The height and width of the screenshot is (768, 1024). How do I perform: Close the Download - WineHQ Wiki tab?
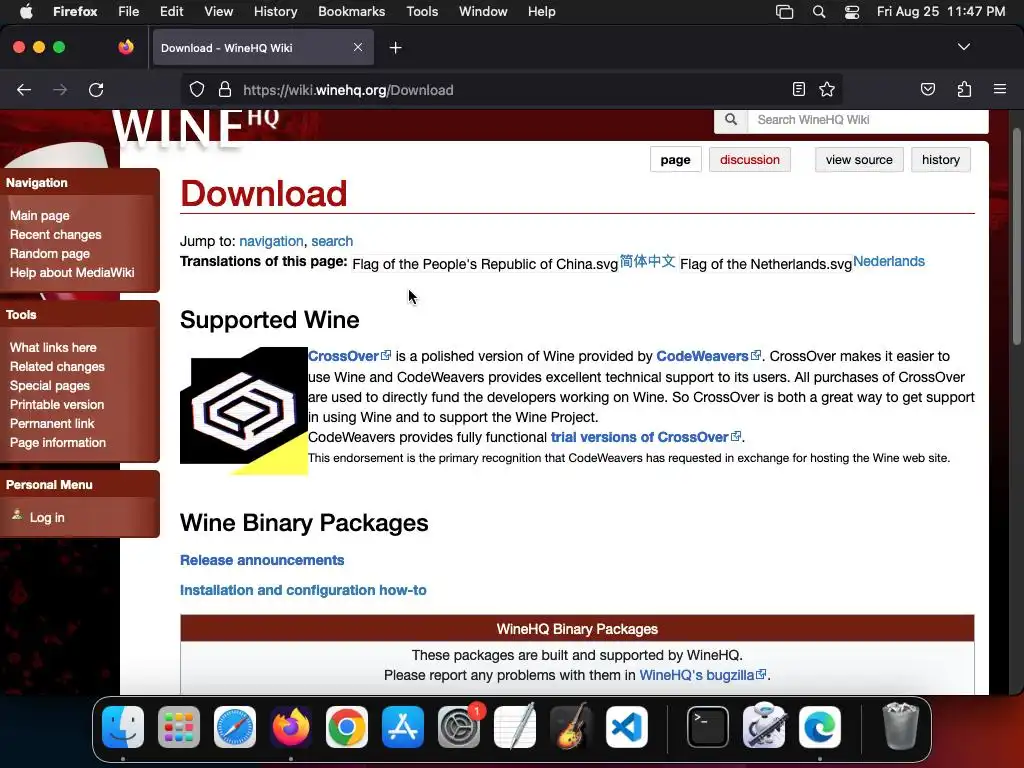coord(358,47)
